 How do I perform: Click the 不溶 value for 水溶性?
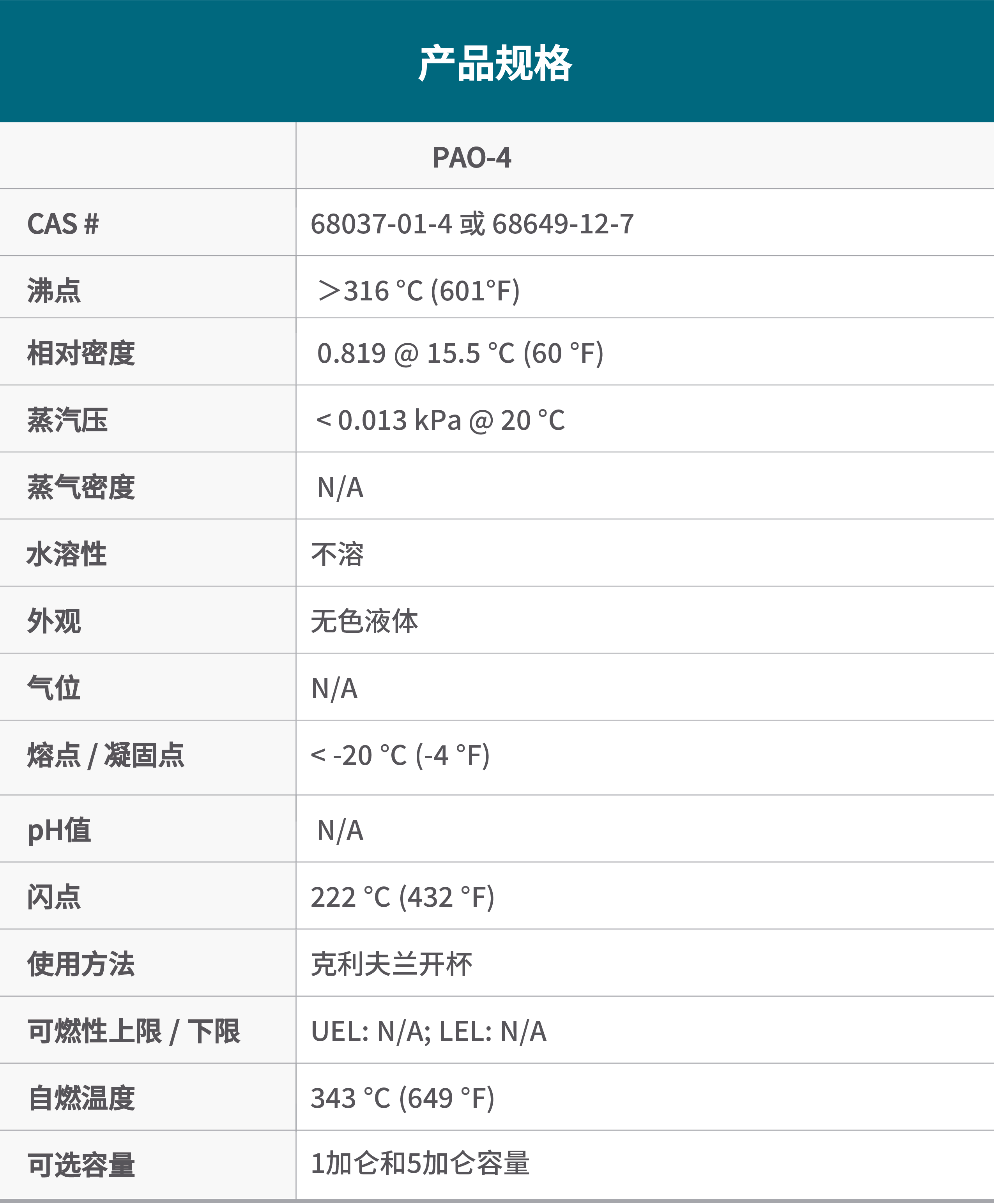pyautogui.click(x=337, y=554)
